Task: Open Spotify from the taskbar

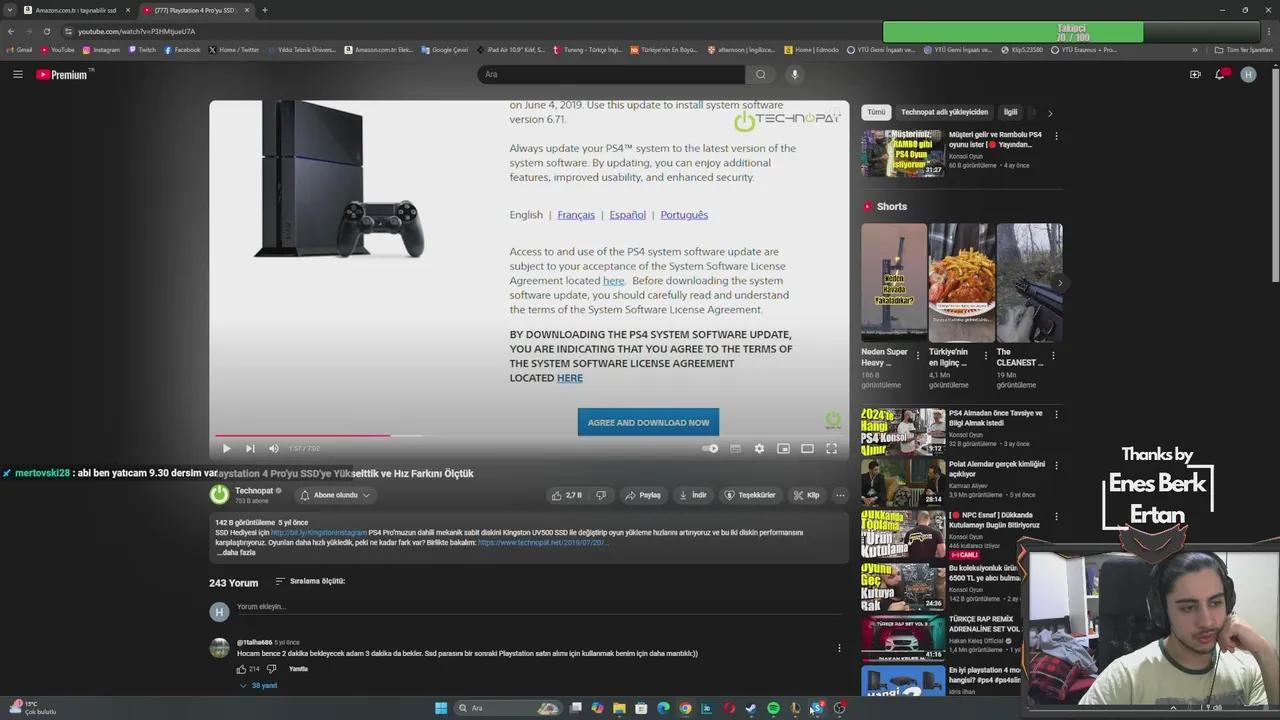Action: pos(773,708)
